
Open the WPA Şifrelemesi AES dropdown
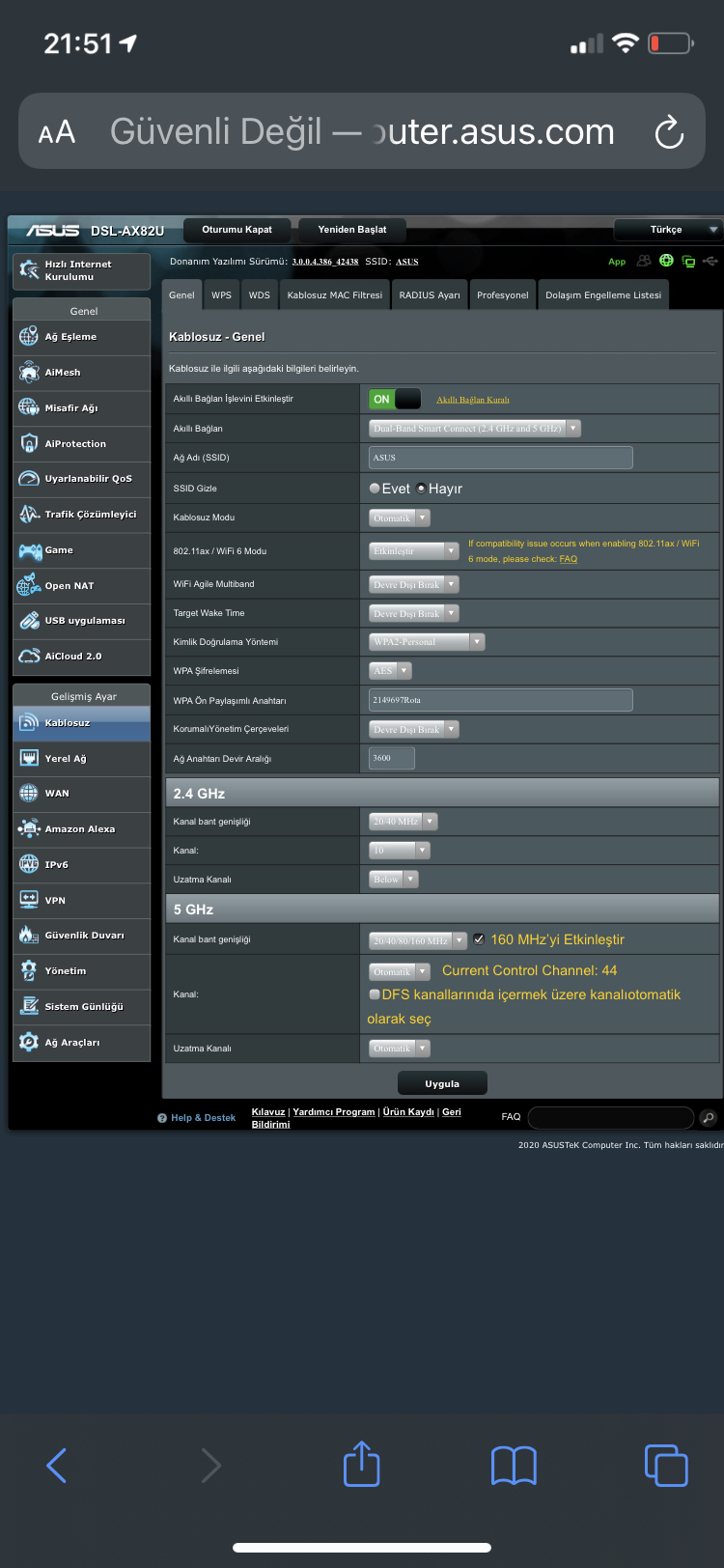coord(391,670)
